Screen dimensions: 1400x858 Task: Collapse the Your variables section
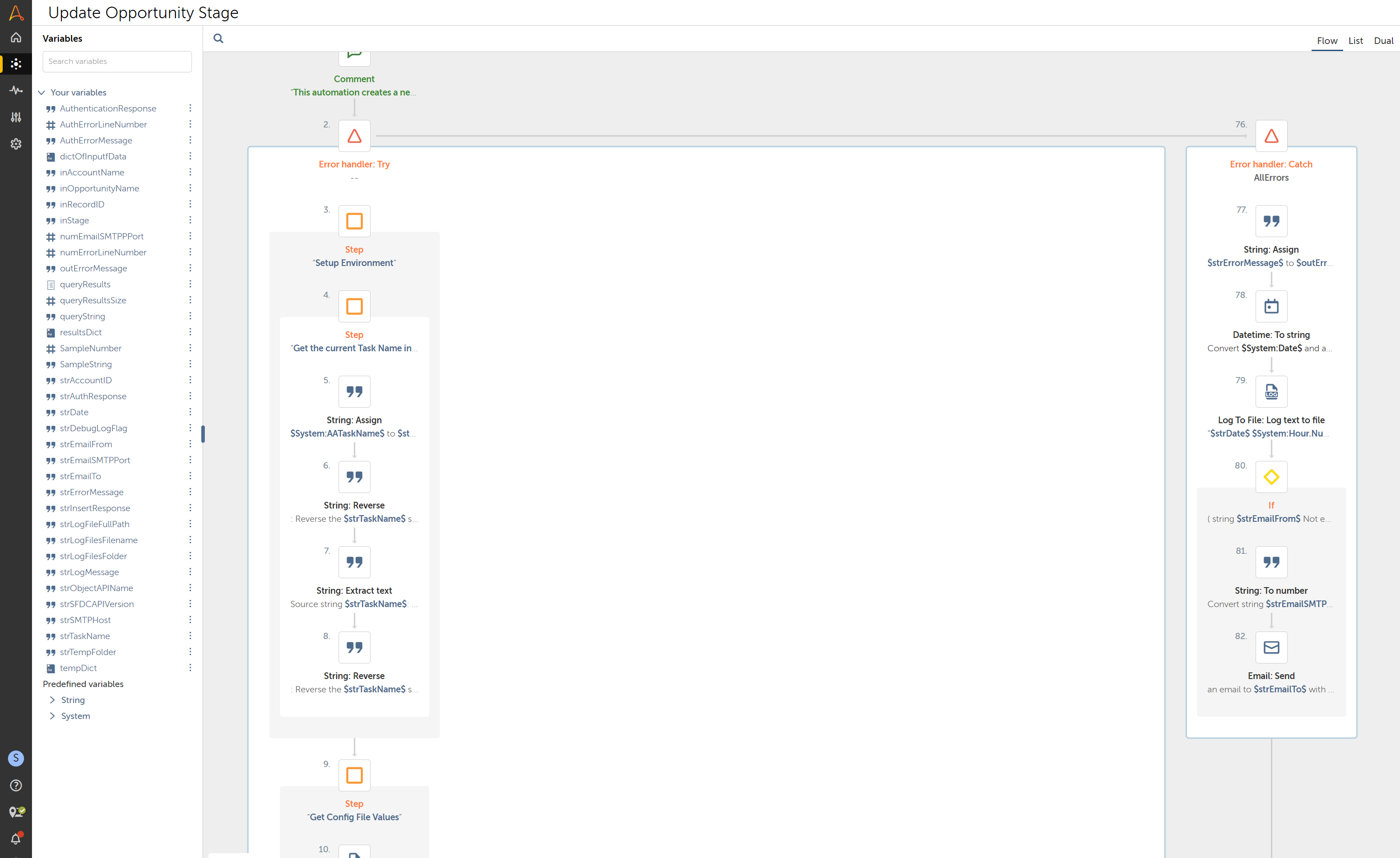(41, 92)
